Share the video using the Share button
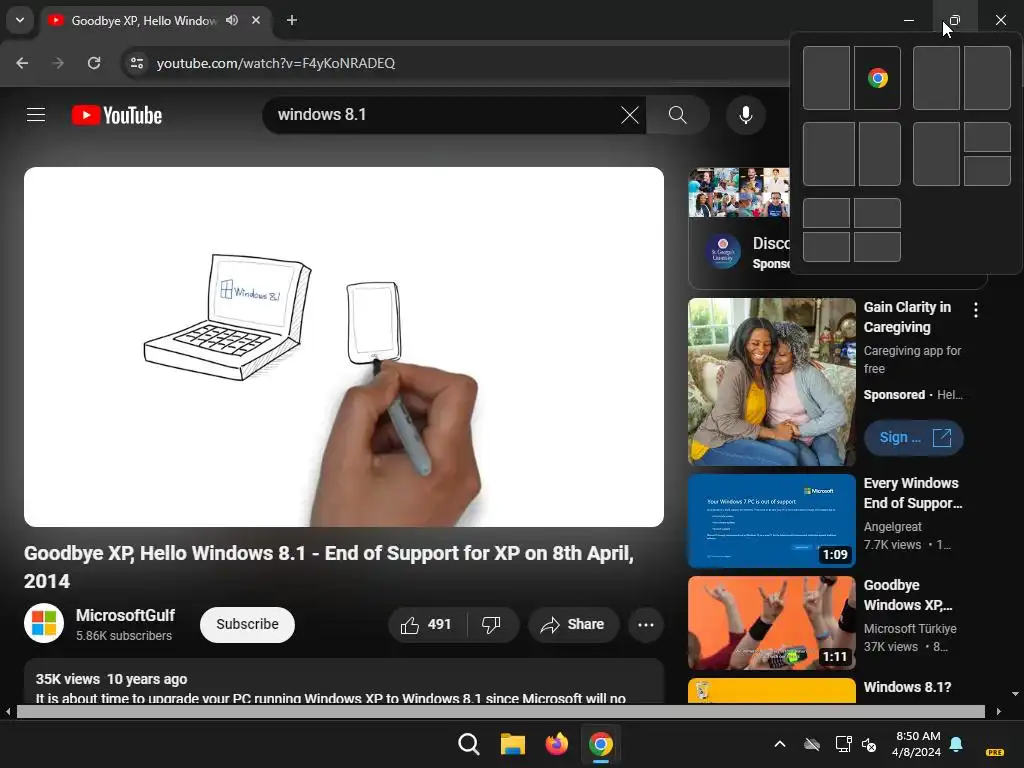The image size is (1024, 768). (x=573, y=625)
